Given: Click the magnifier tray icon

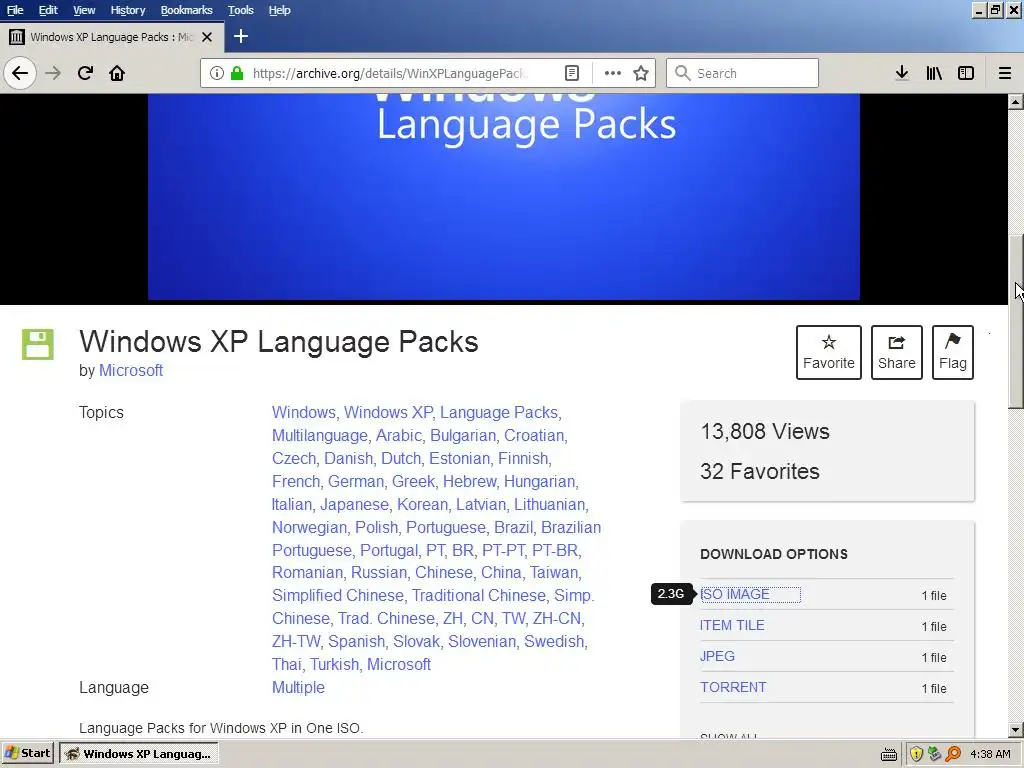Looking at the screenshot, I should [x=953, y=754].
